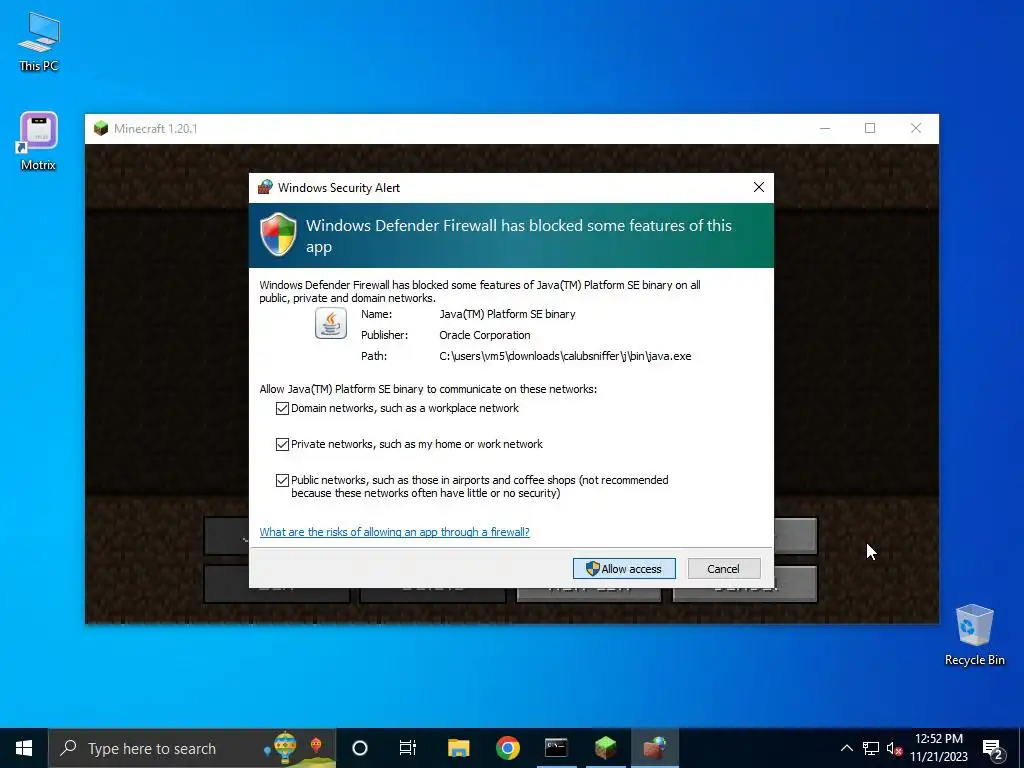Open Task View from taskbar
Image resolution: width=1024 pixels, height=768 pixels.
click(408, 748)
